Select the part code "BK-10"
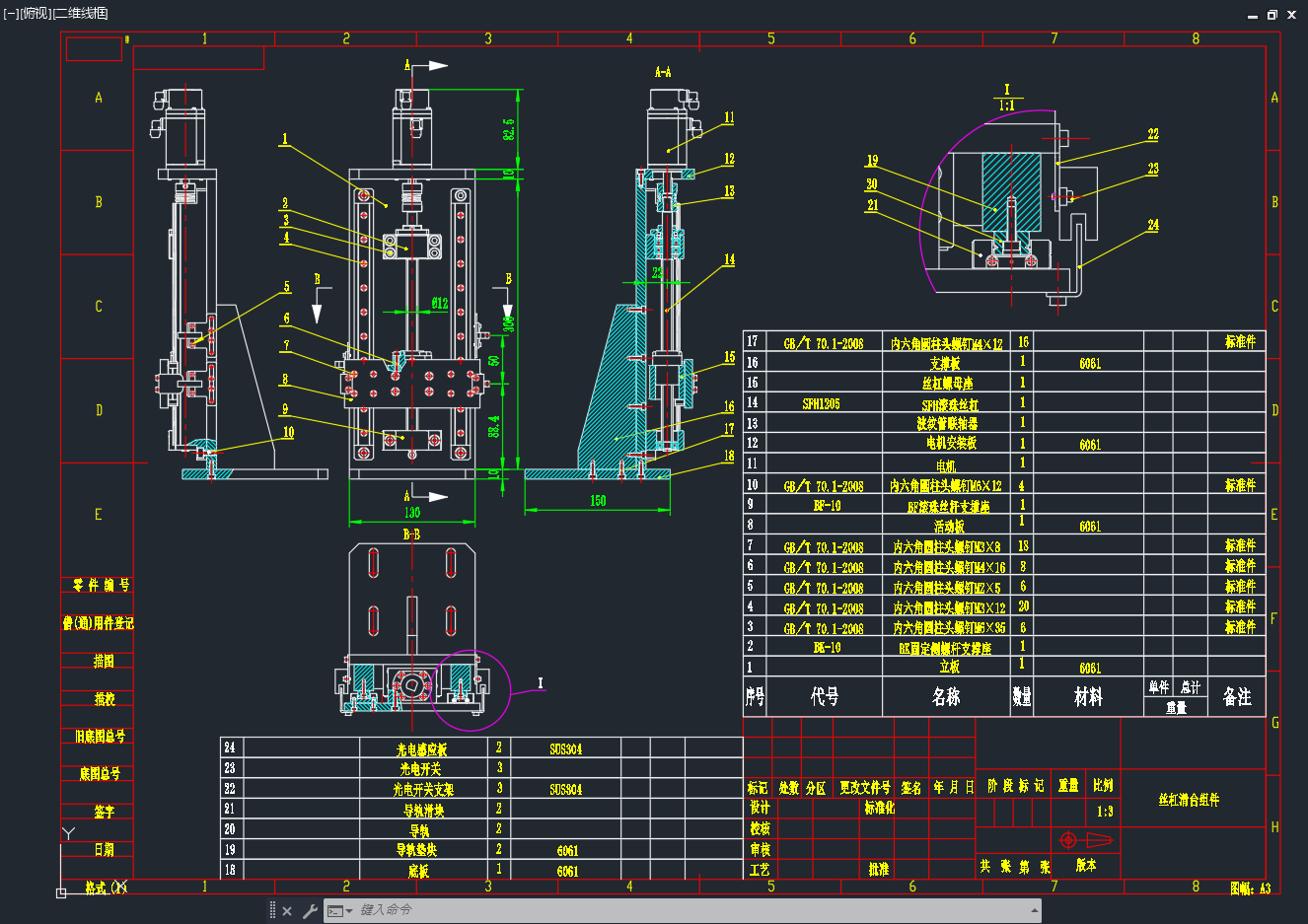1308x924 pixels. (x=827, y=648)
